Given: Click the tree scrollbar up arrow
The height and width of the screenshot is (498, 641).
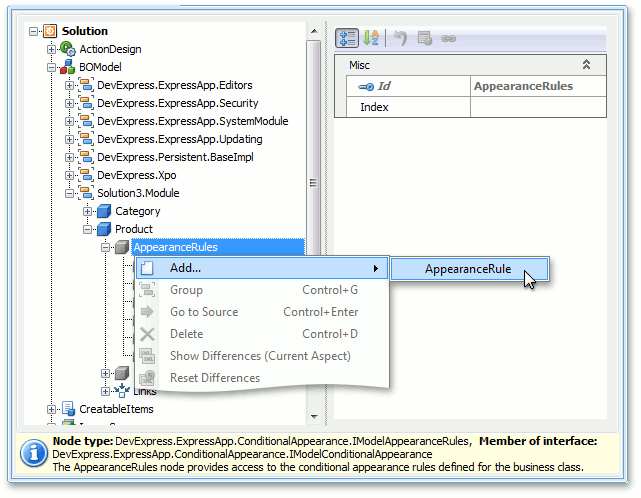Looking at the screenshot, I should [314, 31].
